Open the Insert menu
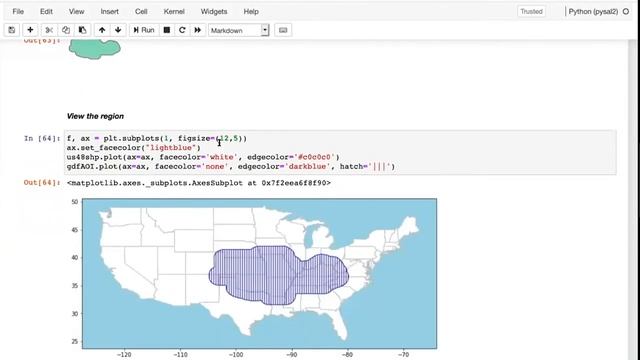 pos(109,11)
